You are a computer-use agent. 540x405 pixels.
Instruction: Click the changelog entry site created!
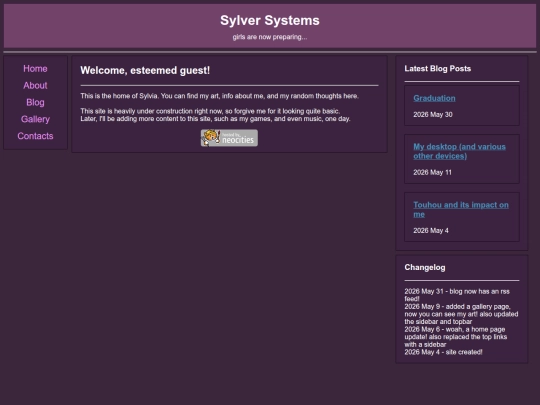pyautogui.click(x=443, y=352)
